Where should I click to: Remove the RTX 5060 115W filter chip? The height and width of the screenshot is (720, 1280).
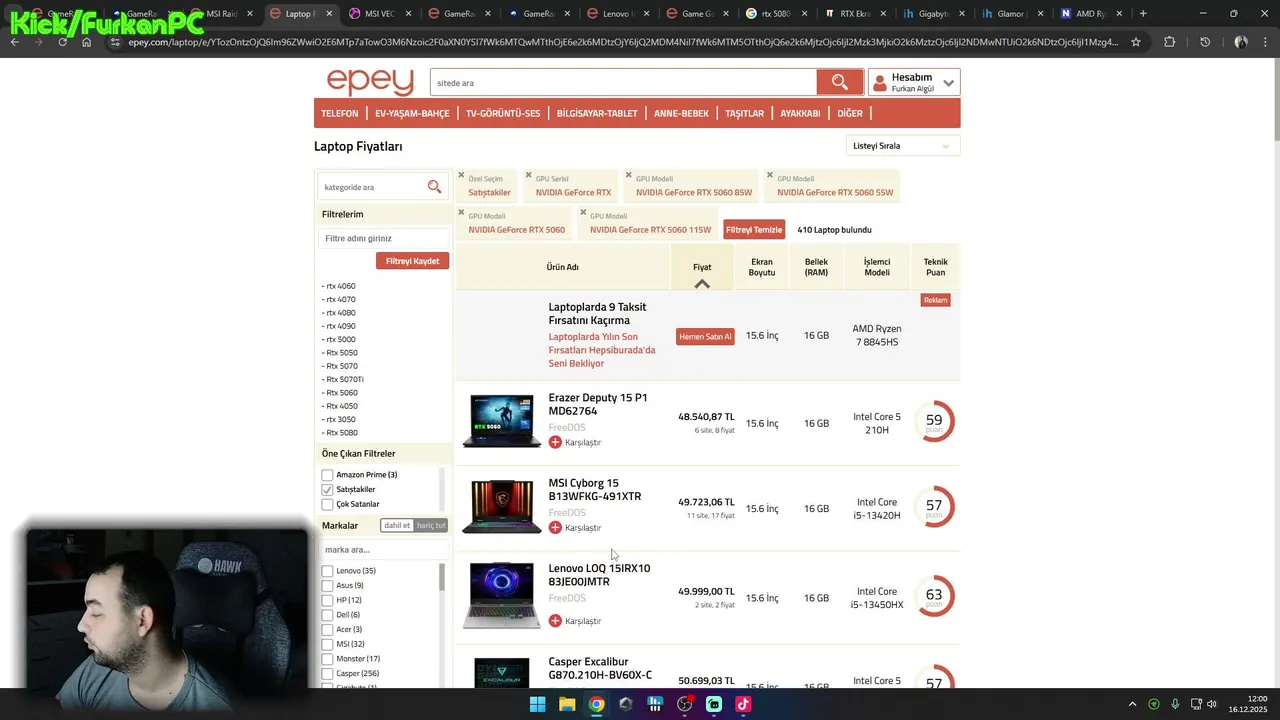(x=583, y=212)
